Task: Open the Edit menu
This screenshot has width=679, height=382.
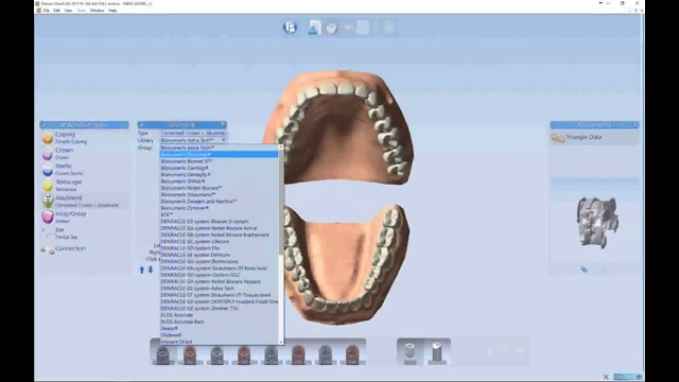Action: pyautogui.click(x=57, y=10)
